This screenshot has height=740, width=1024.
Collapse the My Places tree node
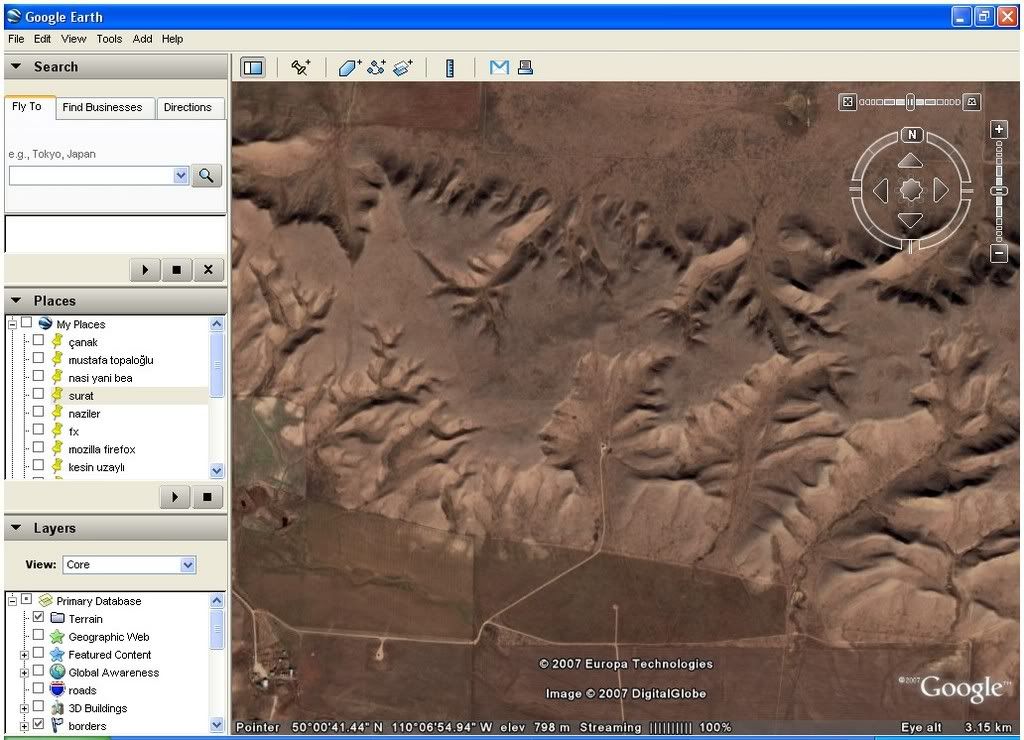click(x=12, y=324)
